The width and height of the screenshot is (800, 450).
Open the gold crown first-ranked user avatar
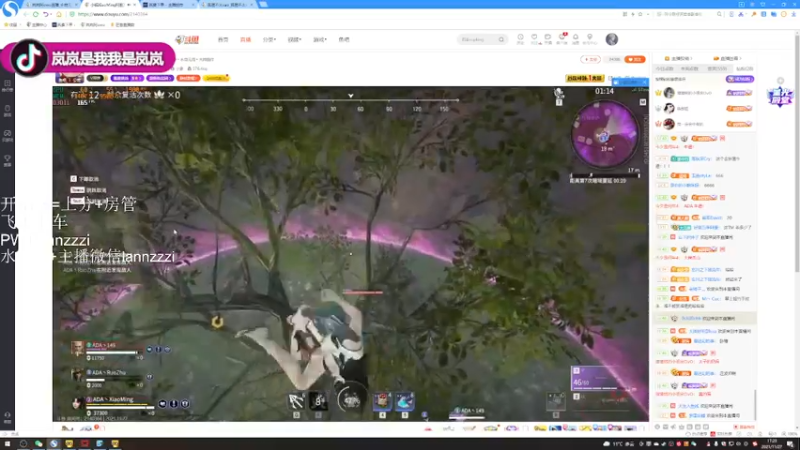point(669,93)
